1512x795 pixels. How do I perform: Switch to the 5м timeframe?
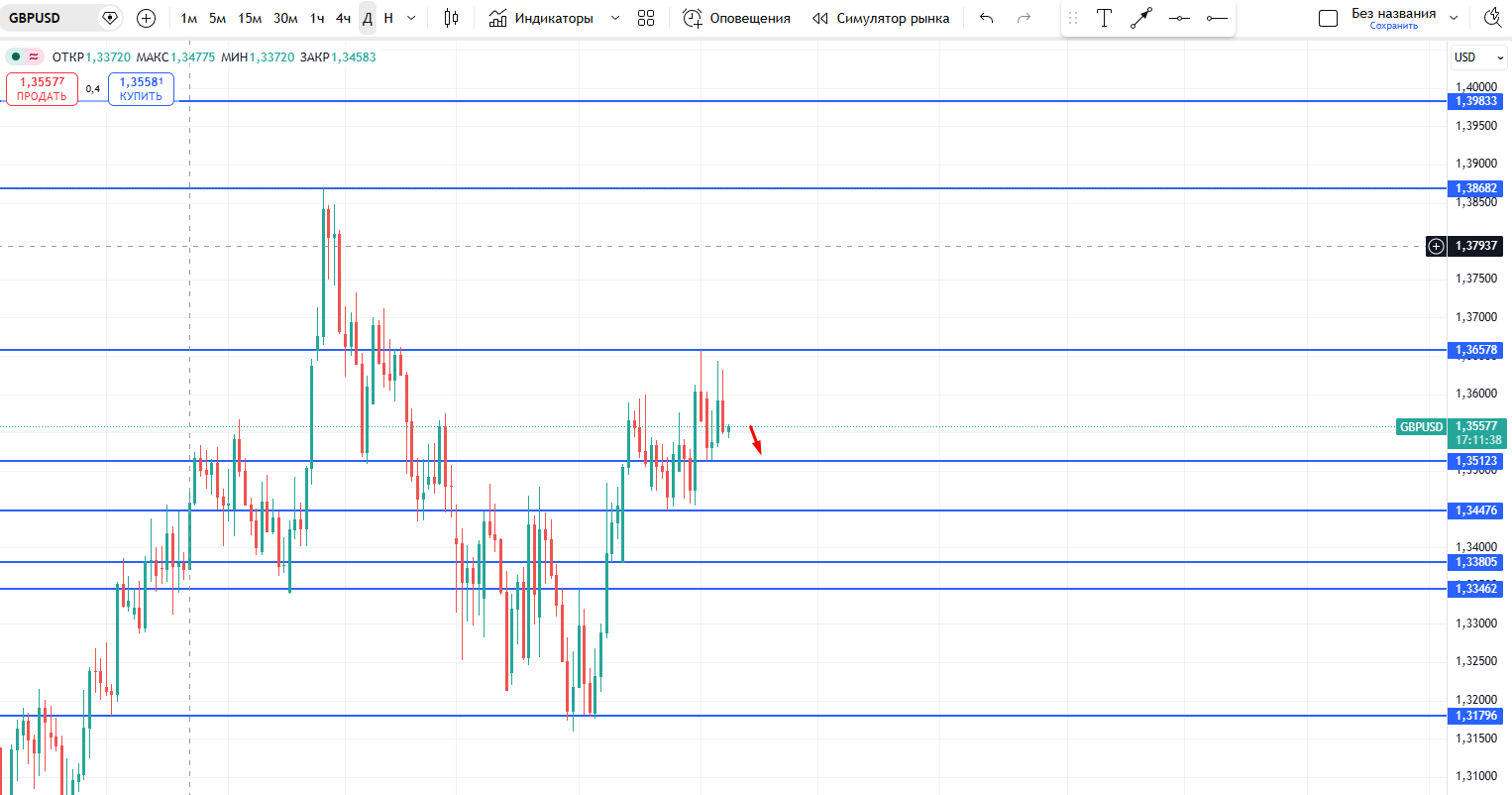[x=218, y=18]
